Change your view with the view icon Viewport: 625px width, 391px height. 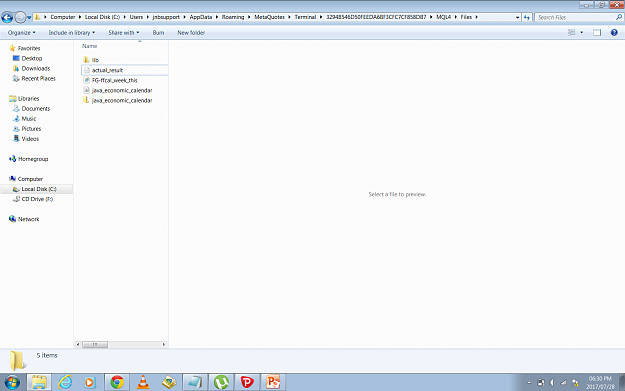pyautogui.click(x=572, y=33)
